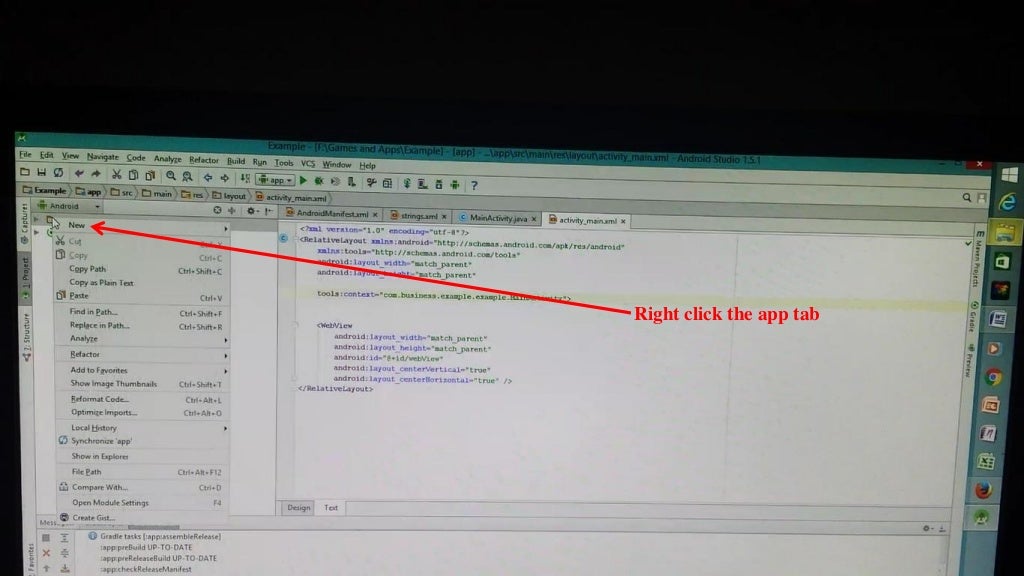Open the Tools menu
This screenshot has width=1024, height=576.
coord(283,163)
